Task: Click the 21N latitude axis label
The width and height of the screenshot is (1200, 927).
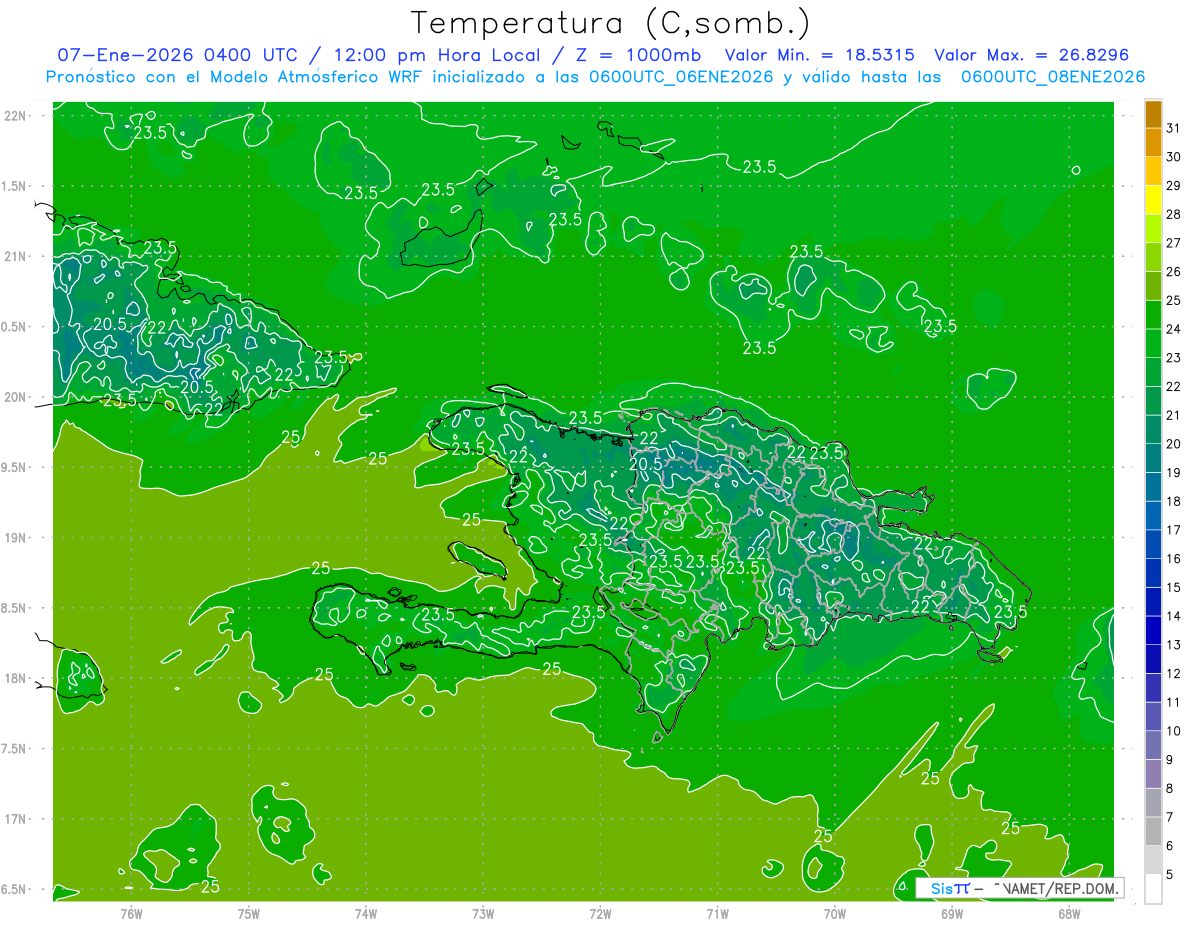Action: pos(14,256)
